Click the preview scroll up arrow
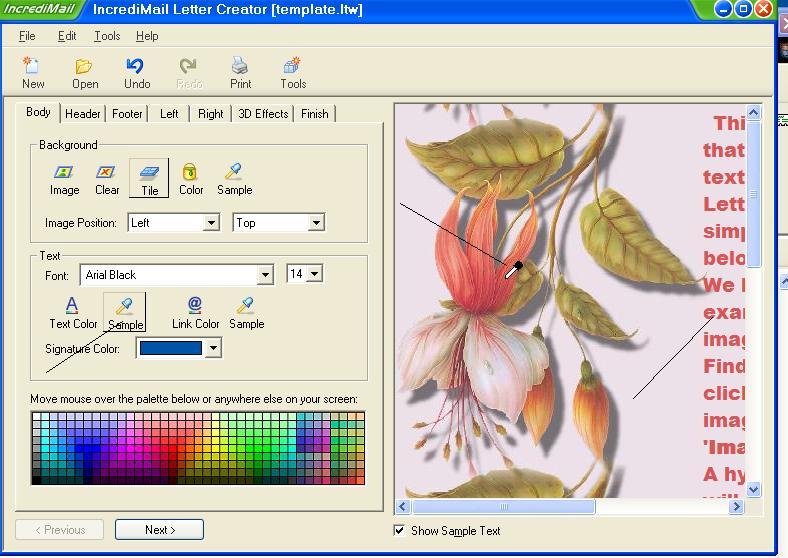The width and height of the screenshot is (788, 558). [x=753, y=113]
